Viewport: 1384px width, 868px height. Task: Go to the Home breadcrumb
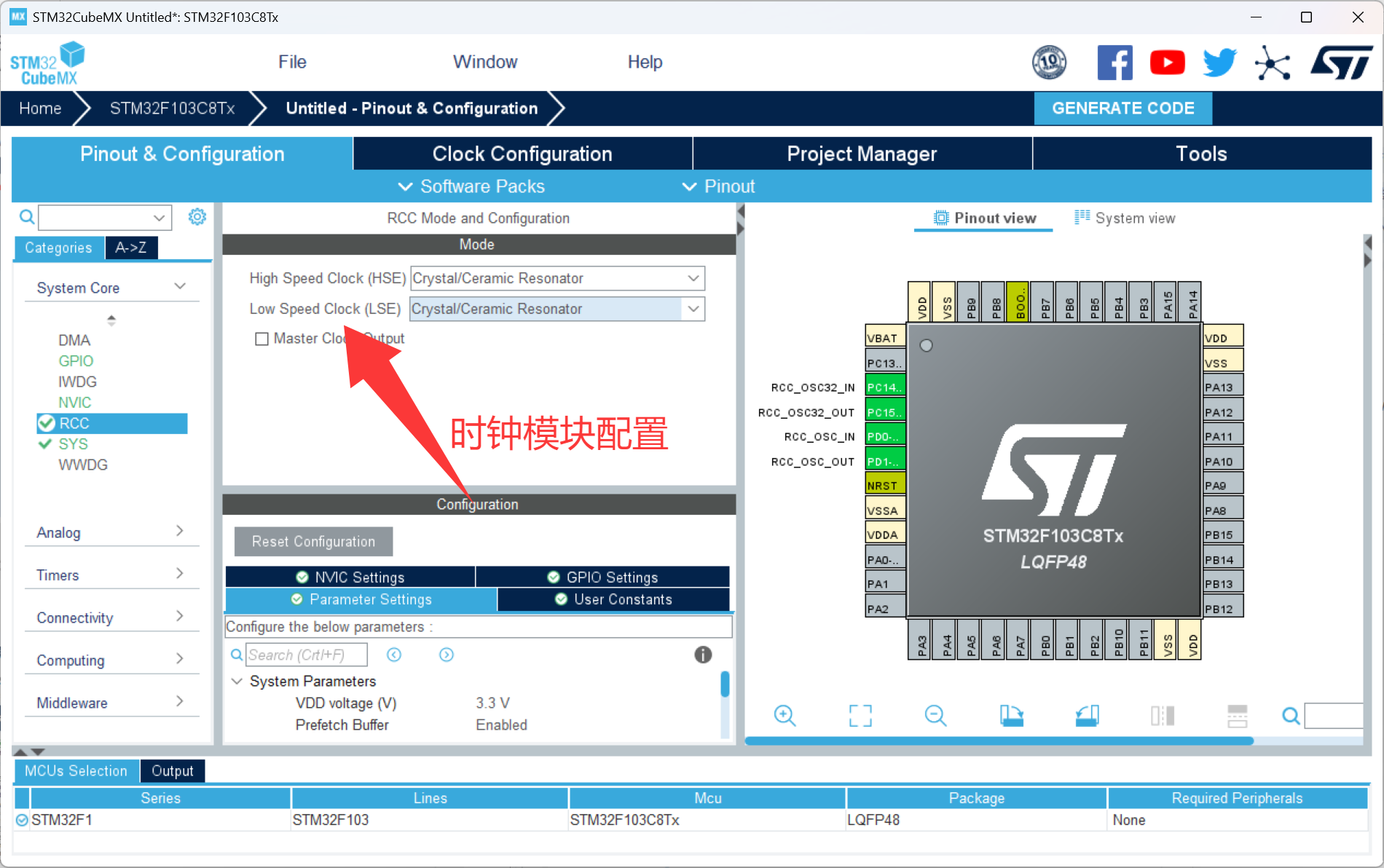pos(40,108)
